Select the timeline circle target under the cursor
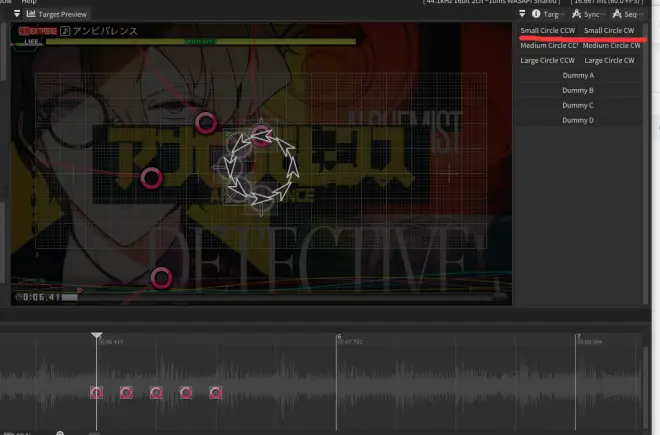Screen dimensions: 660x435 pos(96,393)
